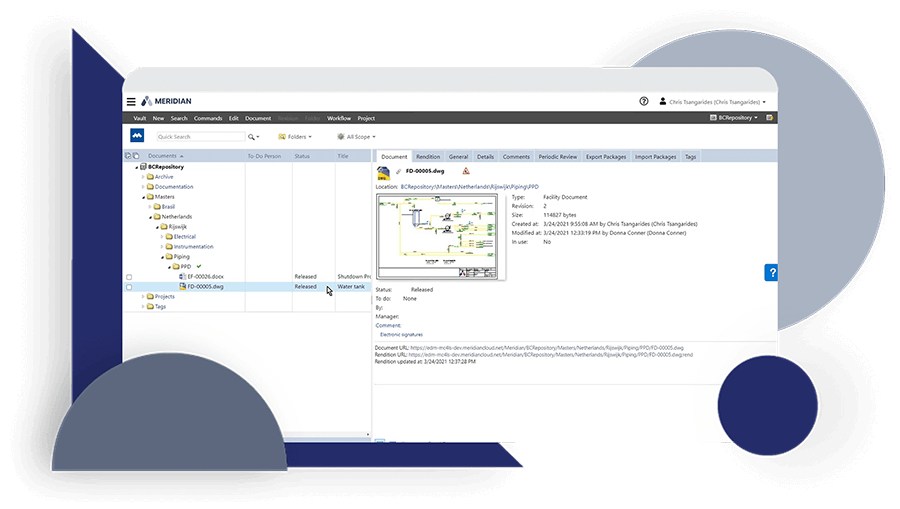
Task: Click the blue floating help button
Action: click(771, 273)
